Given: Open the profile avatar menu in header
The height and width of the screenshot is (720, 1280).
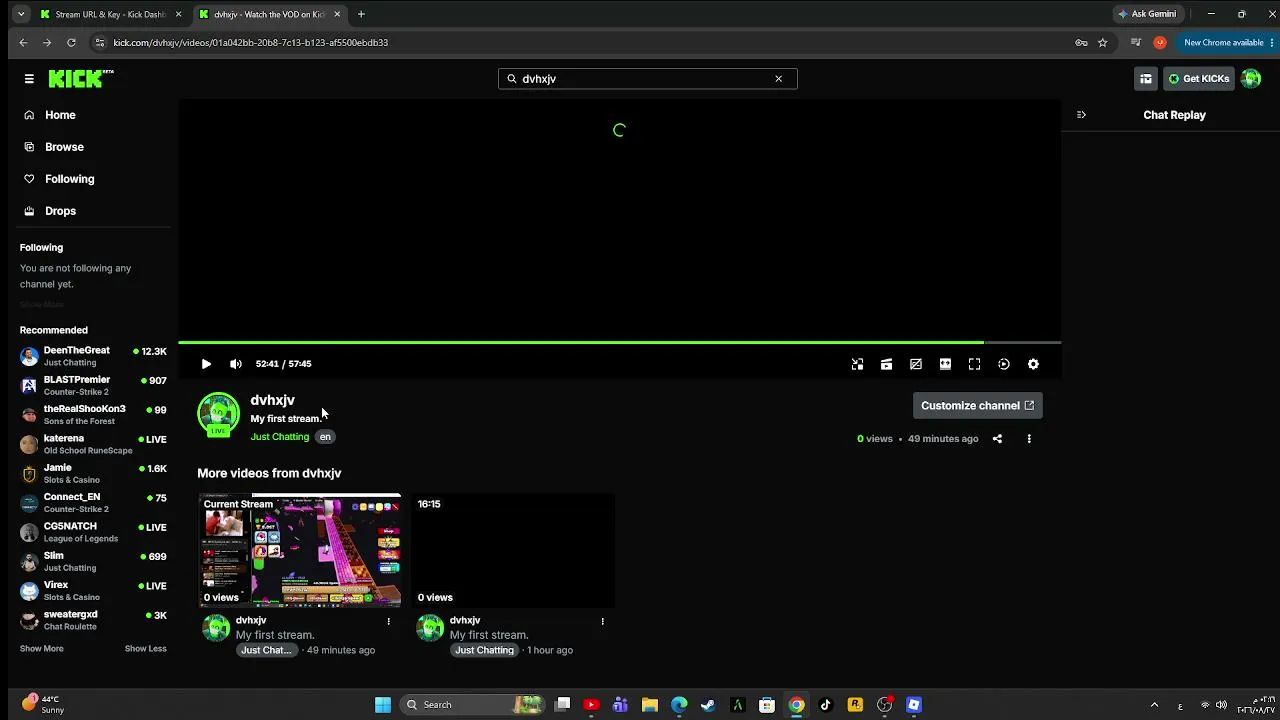Looking at the screenshot, I should [1251, 79].
